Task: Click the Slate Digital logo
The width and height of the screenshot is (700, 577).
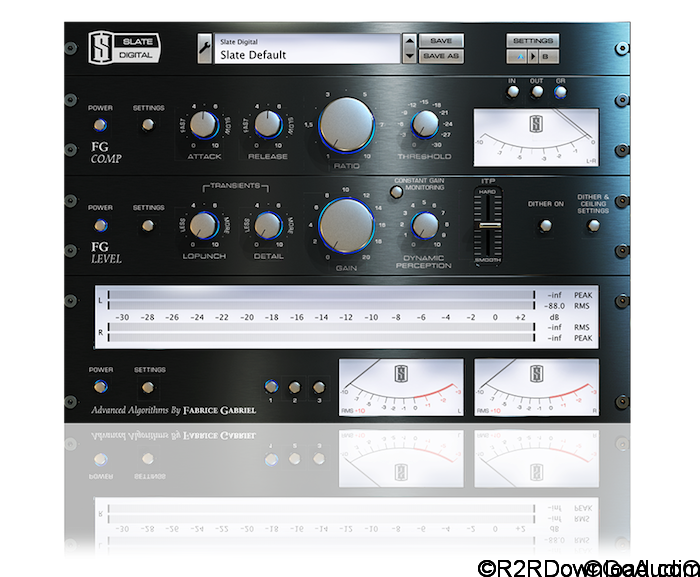Action: pyautogui.click(x=125, y=48)
